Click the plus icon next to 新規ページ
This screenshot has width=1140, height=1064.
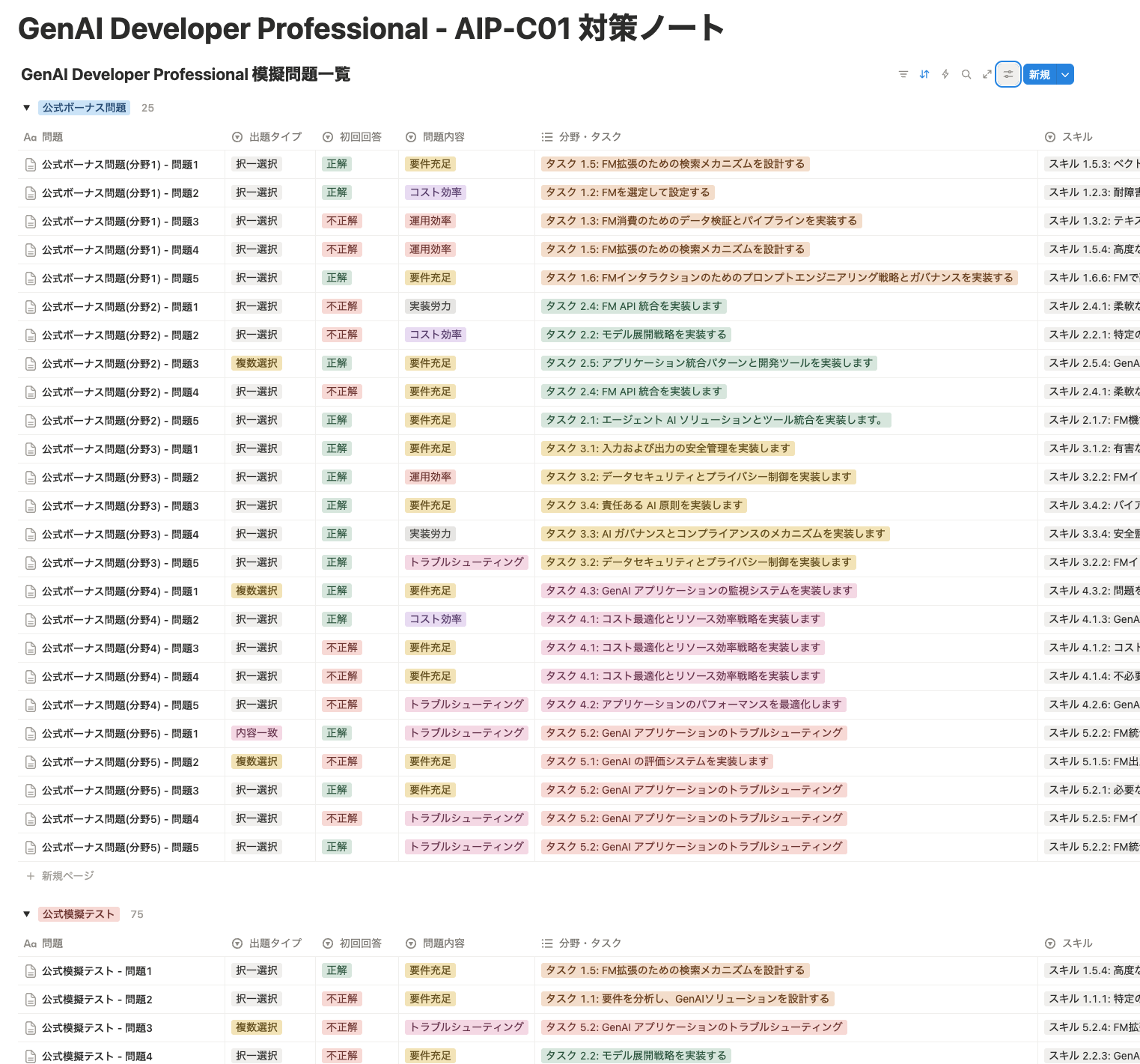[30, 875]
